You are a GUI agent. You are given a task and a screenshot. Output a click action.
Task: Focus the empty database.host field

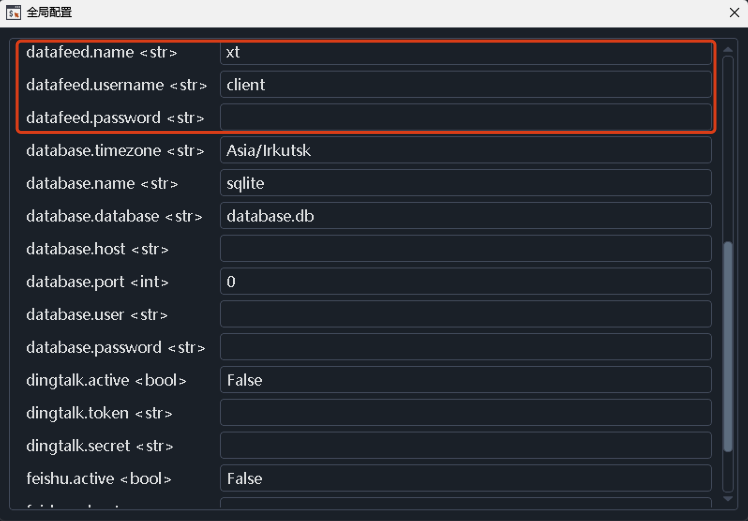click(x=466, y=249)
